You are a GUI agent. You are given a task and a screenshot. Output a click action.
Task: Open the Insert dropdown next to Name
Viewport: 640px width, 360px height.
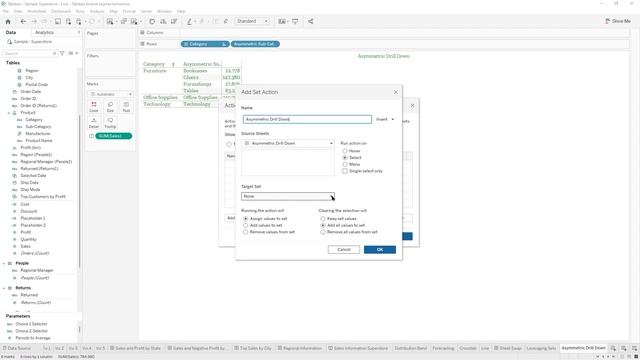click(x=385, y=119)
